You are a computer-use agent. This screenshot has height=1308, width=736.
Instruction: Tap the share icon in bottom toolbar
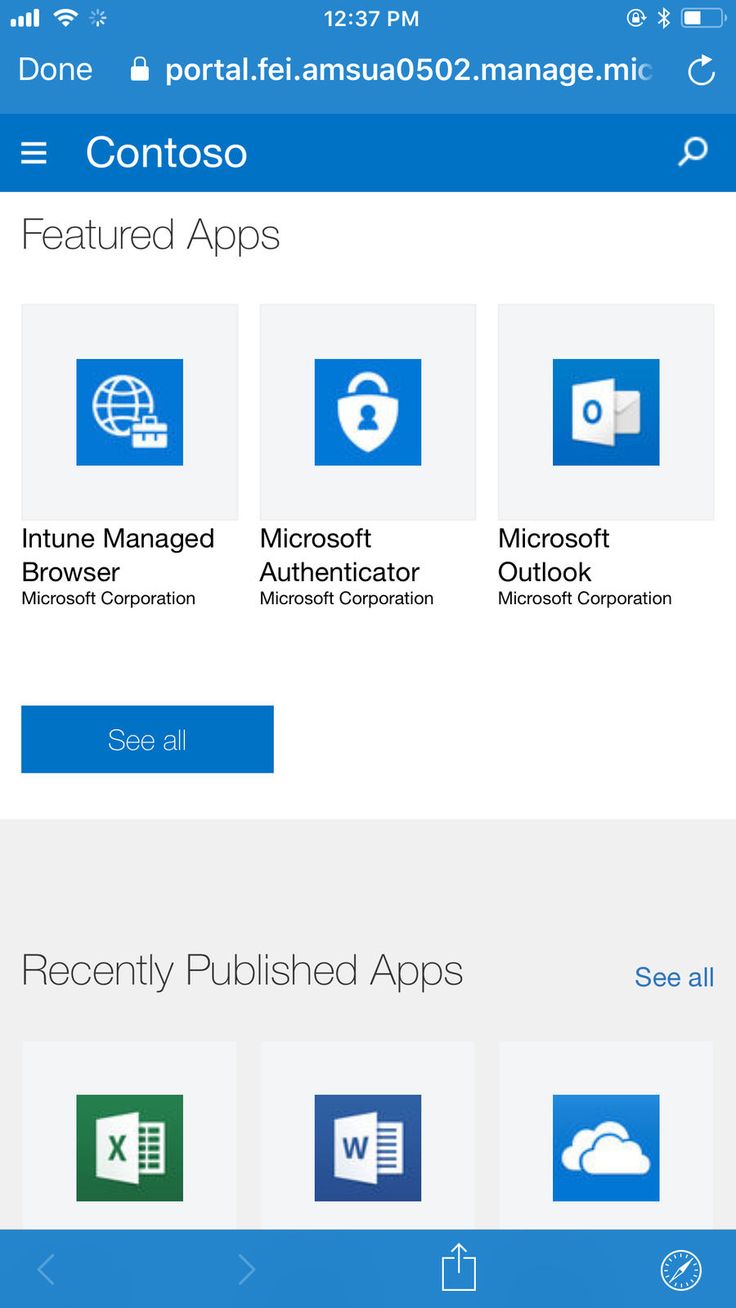coord(459,1267)
